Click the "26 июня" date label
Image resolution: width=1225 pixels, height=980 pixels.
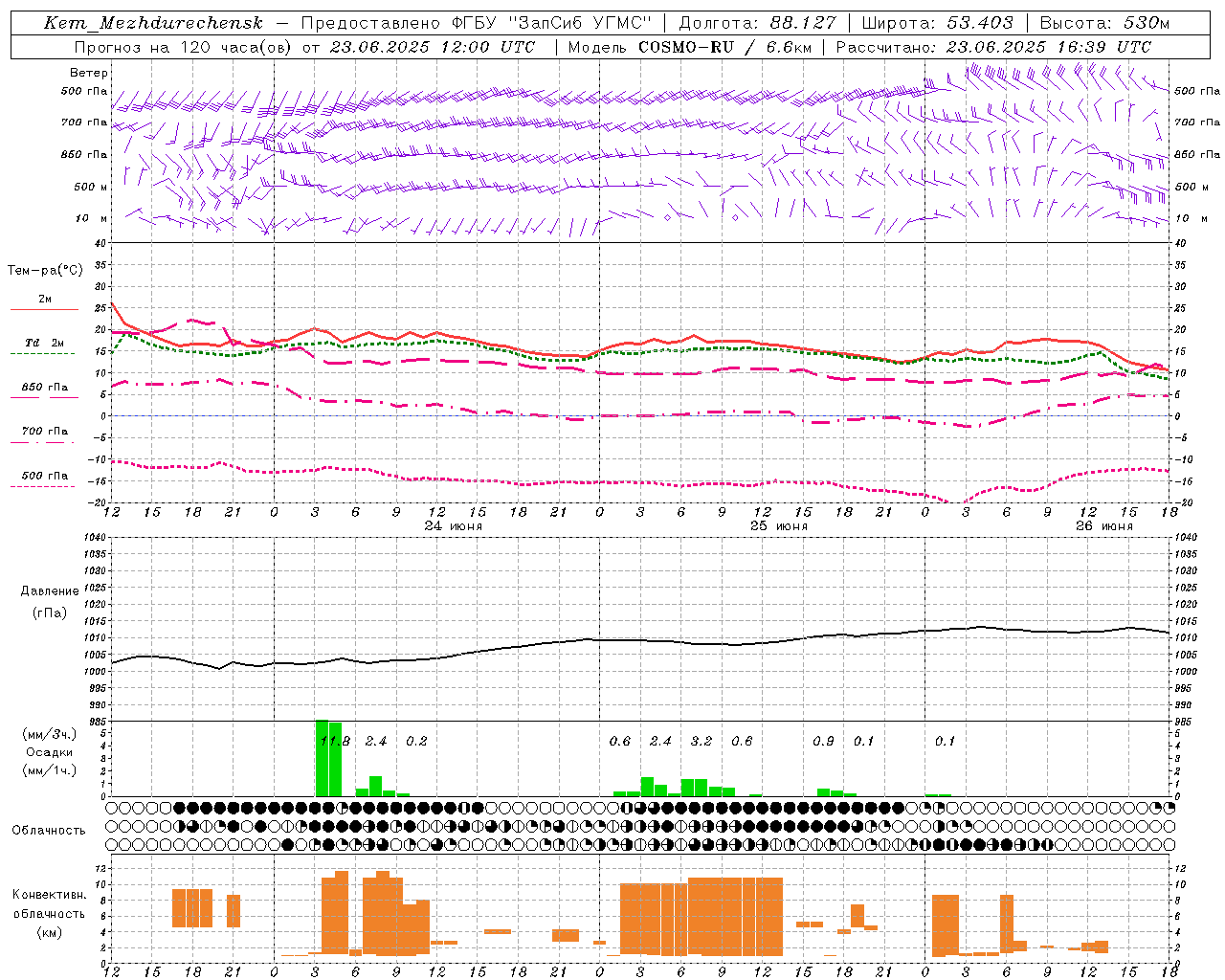1104,526
